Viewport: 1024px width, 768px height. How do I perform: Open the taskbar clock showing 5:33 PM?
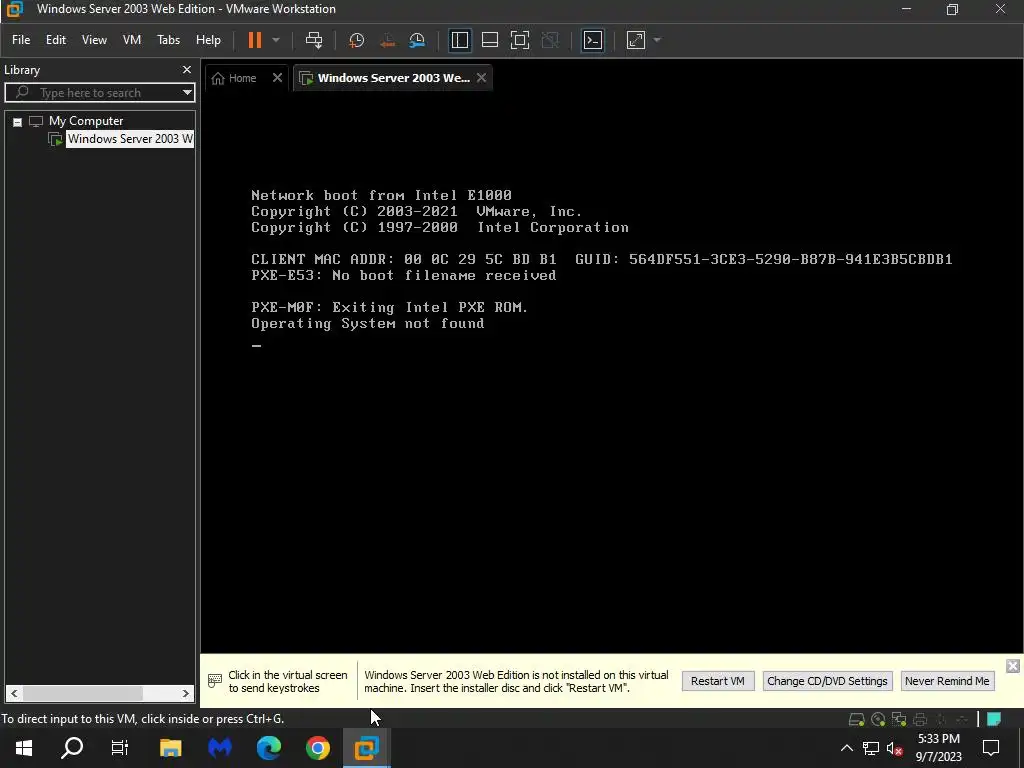(x=938, y=748)
